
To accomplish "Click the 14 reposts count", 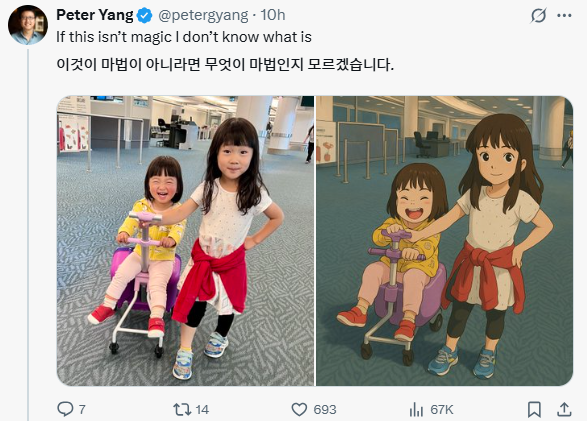I will click(x=202, y=409).
